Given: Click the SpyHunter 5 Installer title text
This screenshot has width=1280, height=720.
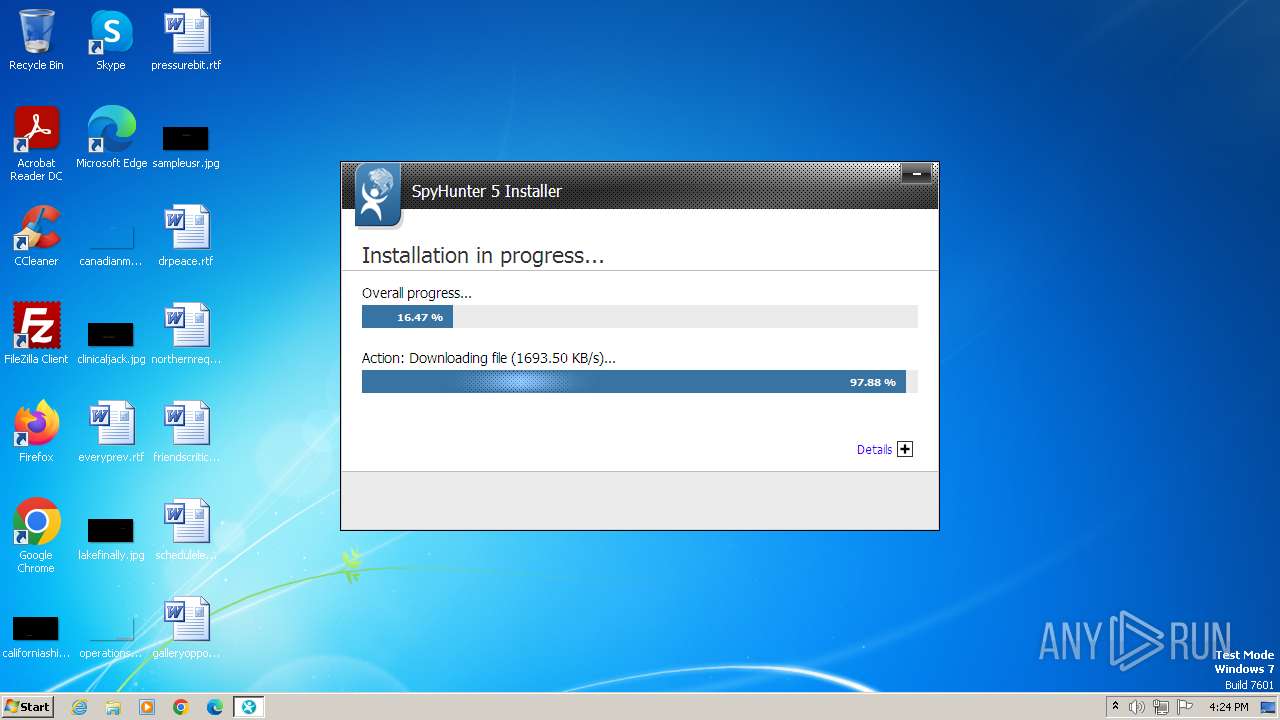Looking at the screenshot, I should [487, 191].
